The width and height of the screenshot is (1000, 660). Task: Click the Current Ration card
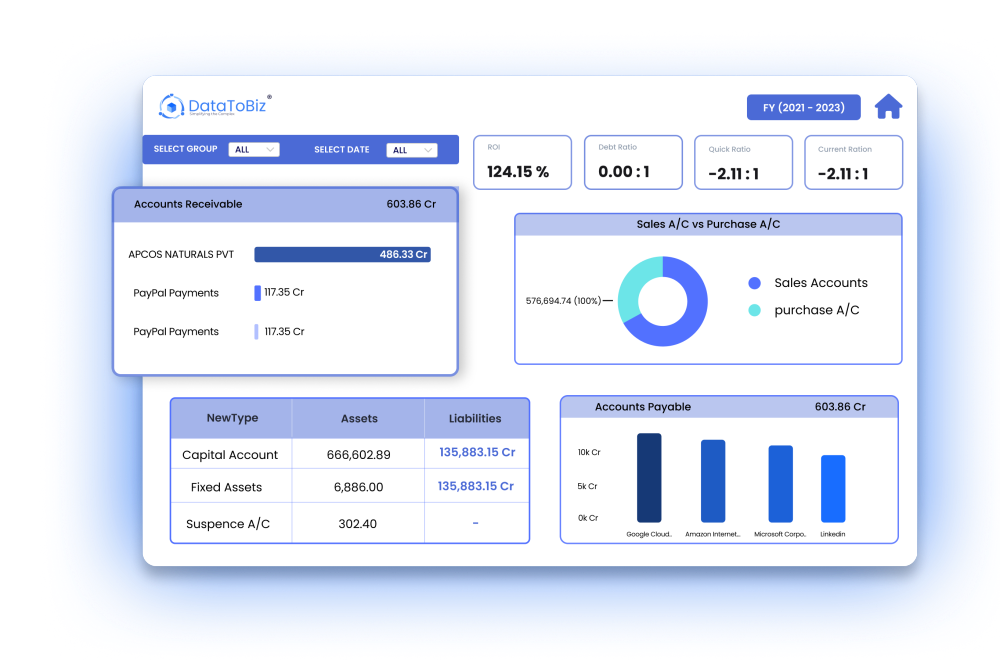pos(853,163)
